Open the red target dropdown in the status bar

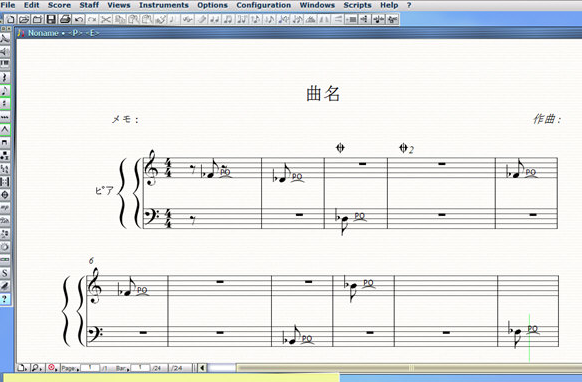pyautogui.click(x=52, y=368)
